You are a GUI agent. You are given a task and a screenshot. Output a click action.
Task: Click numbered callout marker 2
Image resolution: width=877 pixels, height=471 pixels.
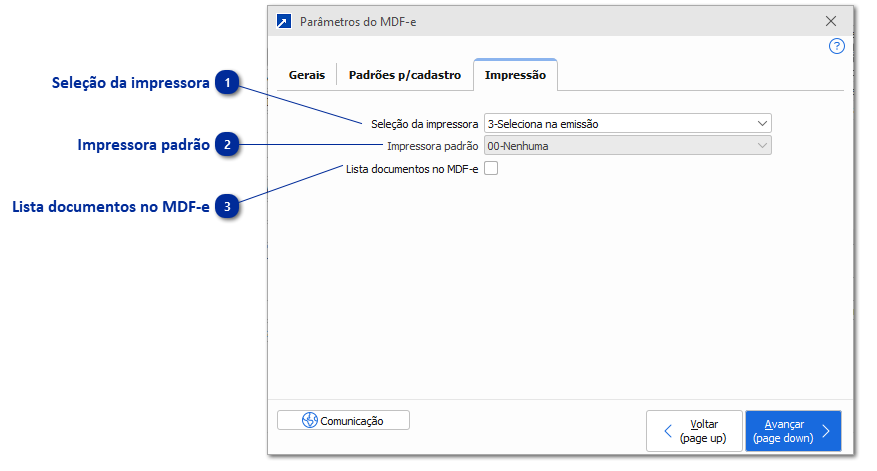229,145
